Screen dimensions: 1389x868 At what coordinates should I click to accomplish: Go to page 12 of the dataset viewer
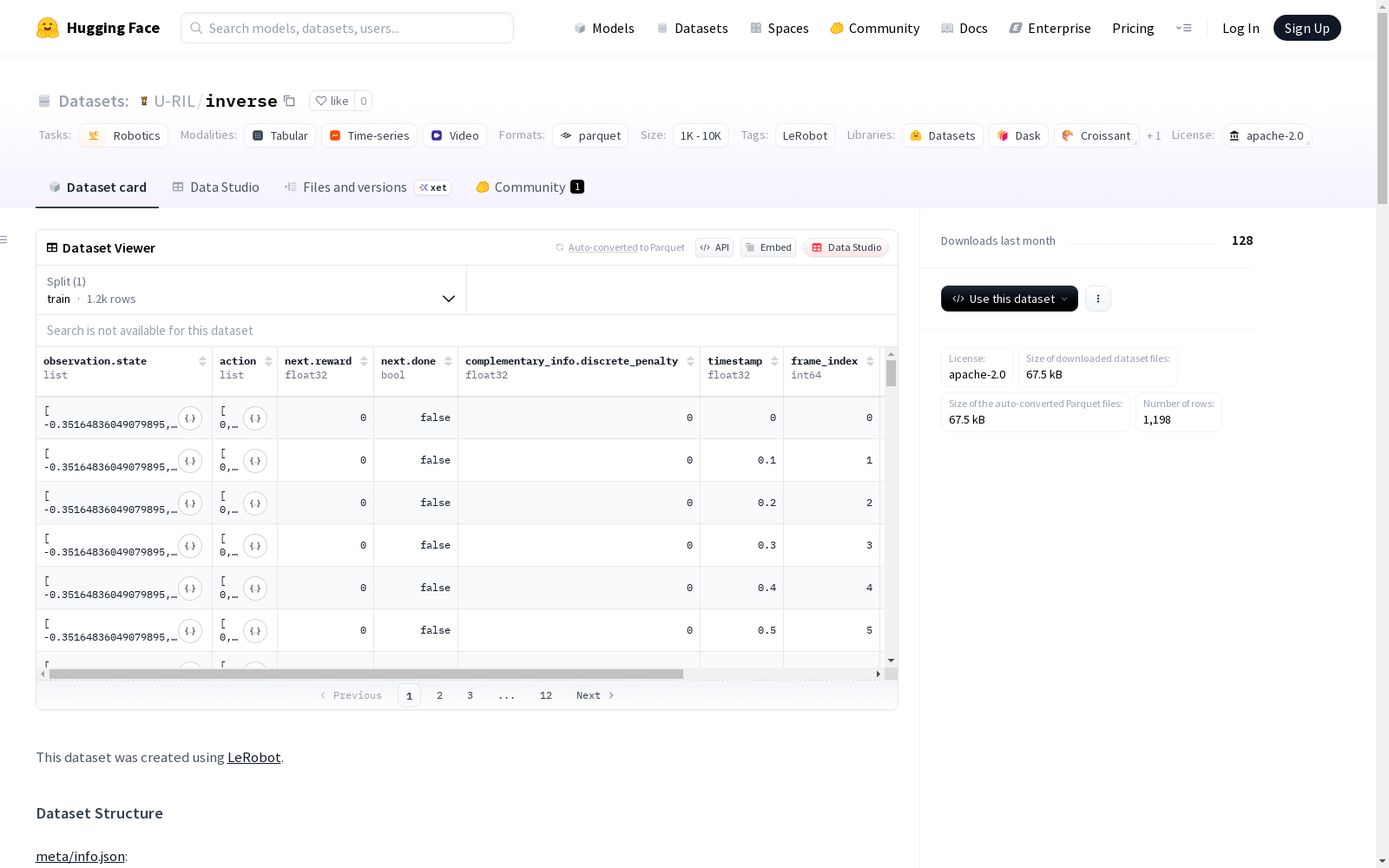546,695
